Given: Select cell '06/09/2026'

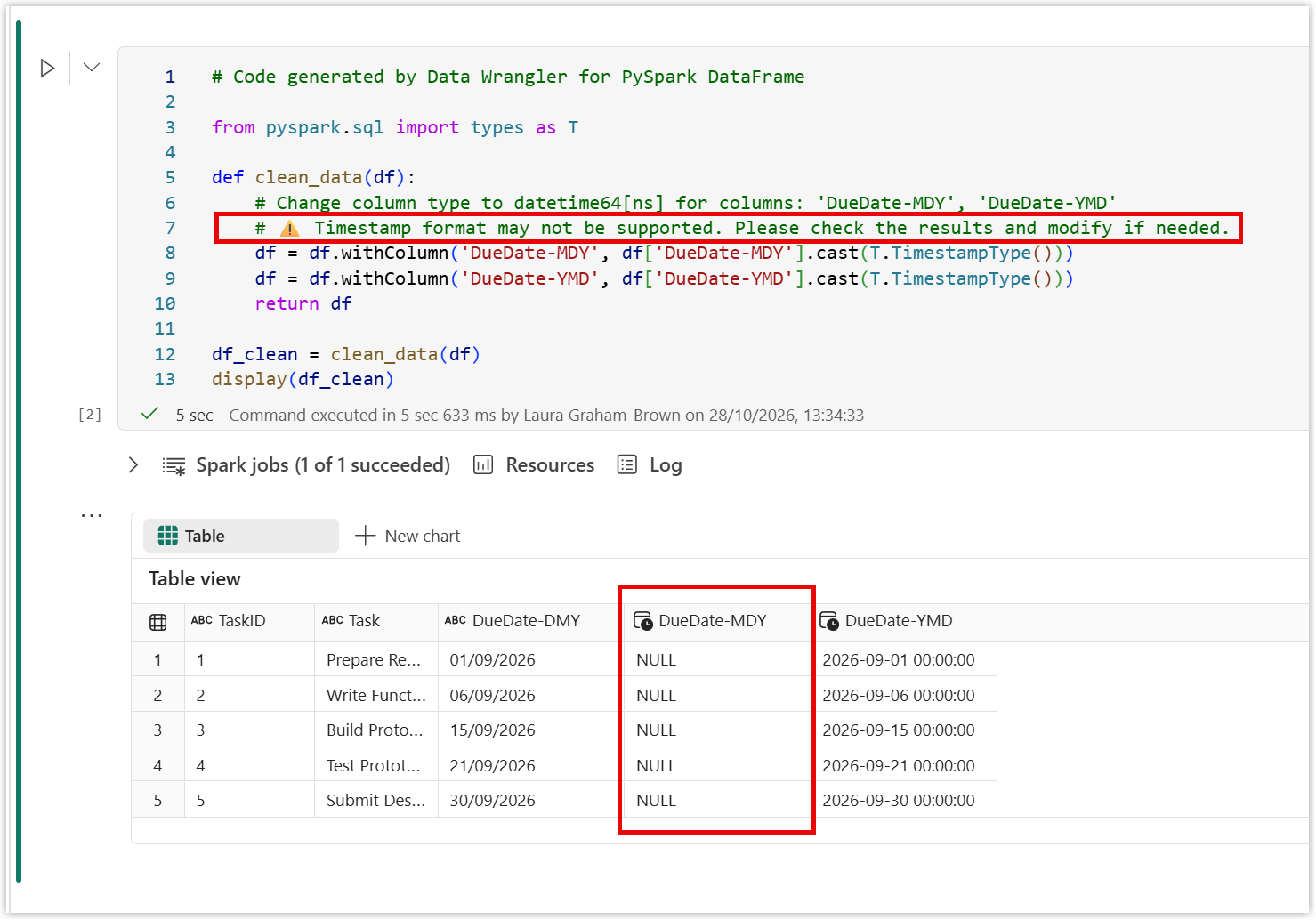Looking at the screenshot, I should point(531,695).
